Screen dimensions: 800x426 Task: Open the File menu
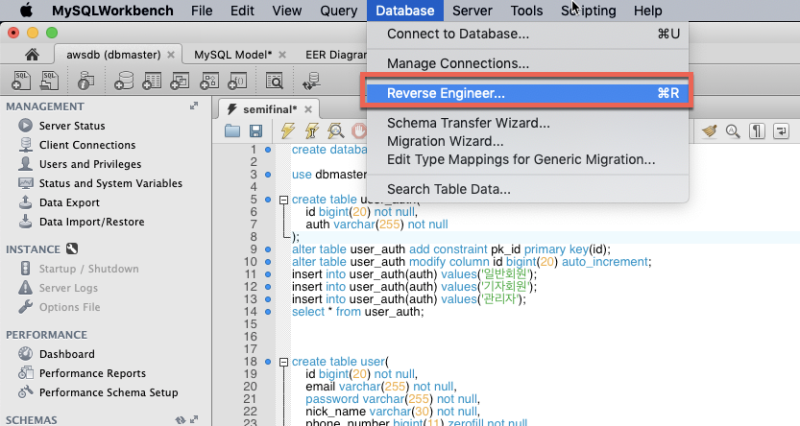202,10
